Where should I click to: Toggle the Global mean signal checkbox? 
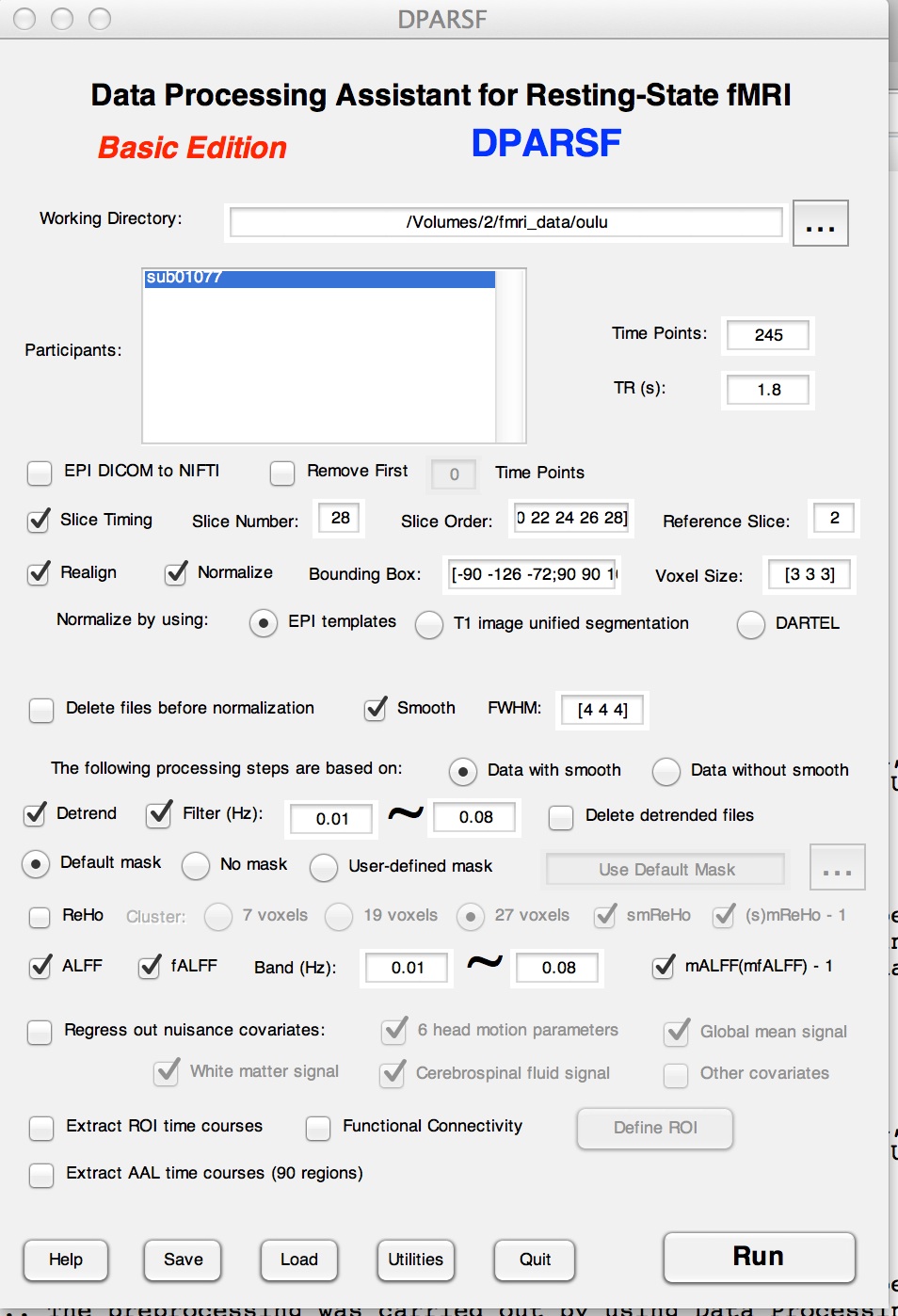(x=677, y=1034)
